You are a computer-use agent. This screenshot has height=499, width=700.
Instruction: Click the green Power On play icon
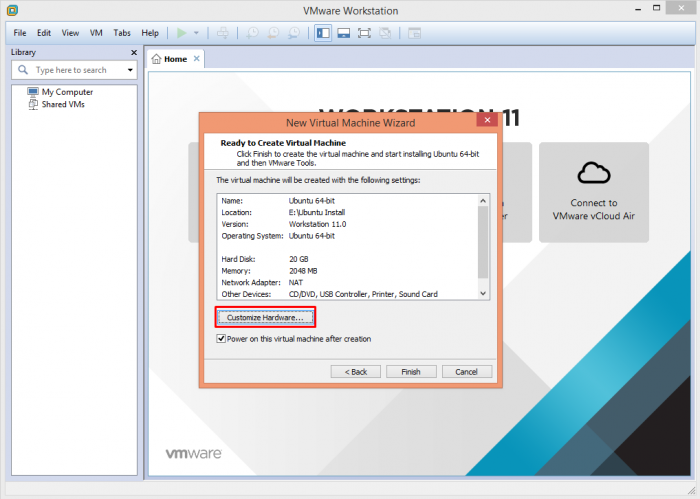(181, 33)
